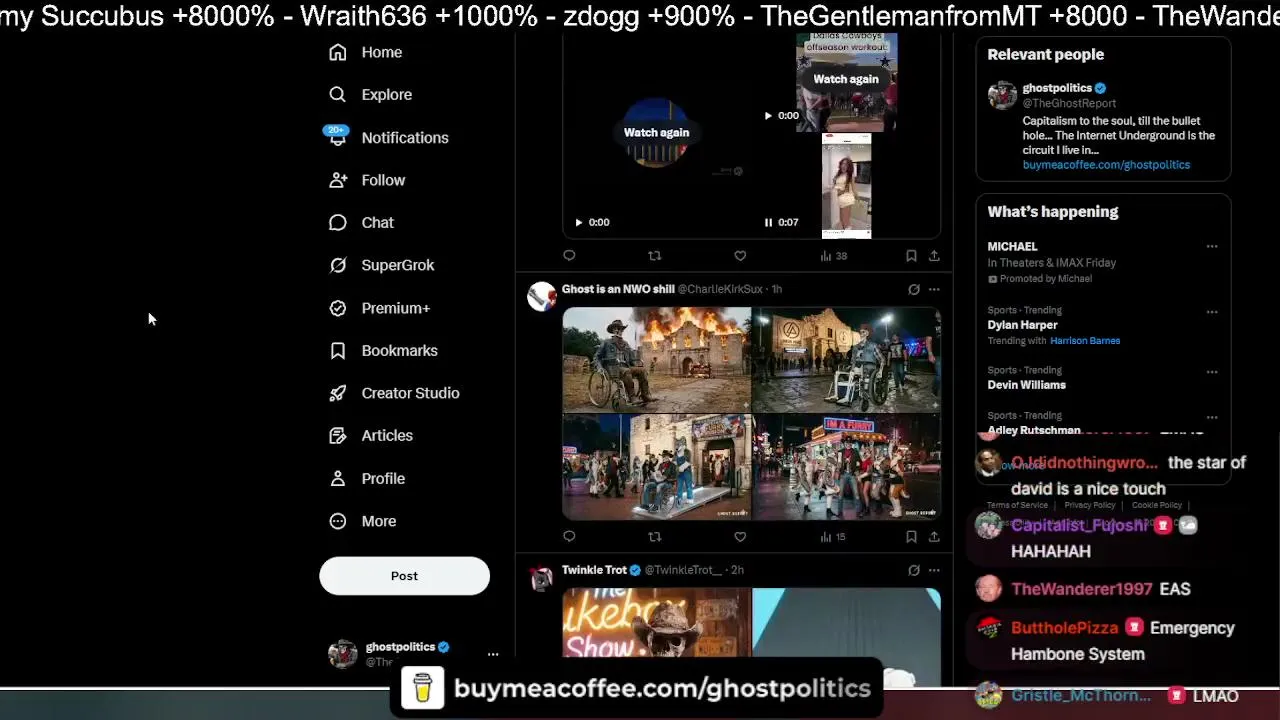The image size is (1280, 720).
Task: Share the video post with 38 views
Action: coord(934,256)
